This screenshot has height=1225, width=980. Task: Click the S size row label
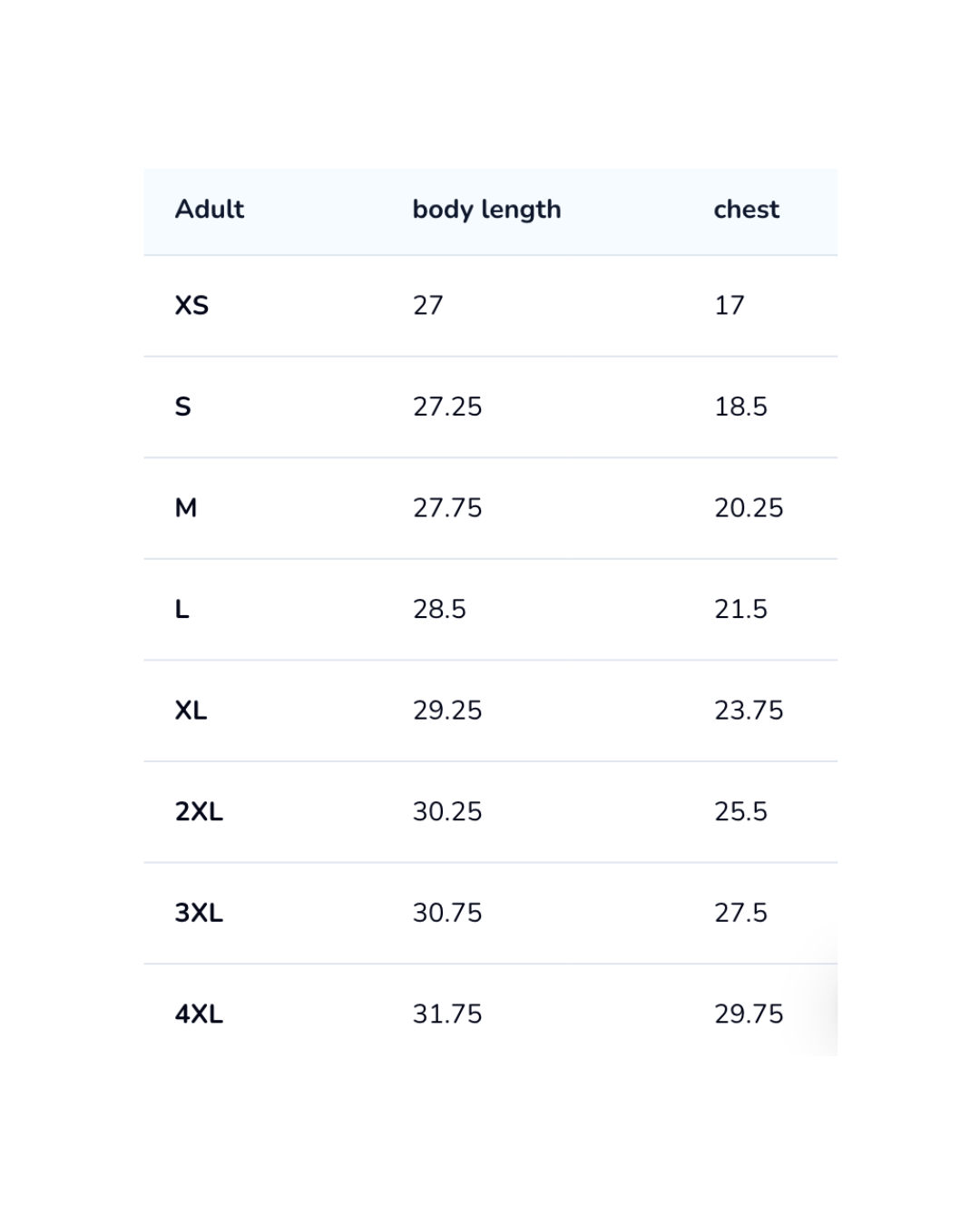click(x=183, y=407)
